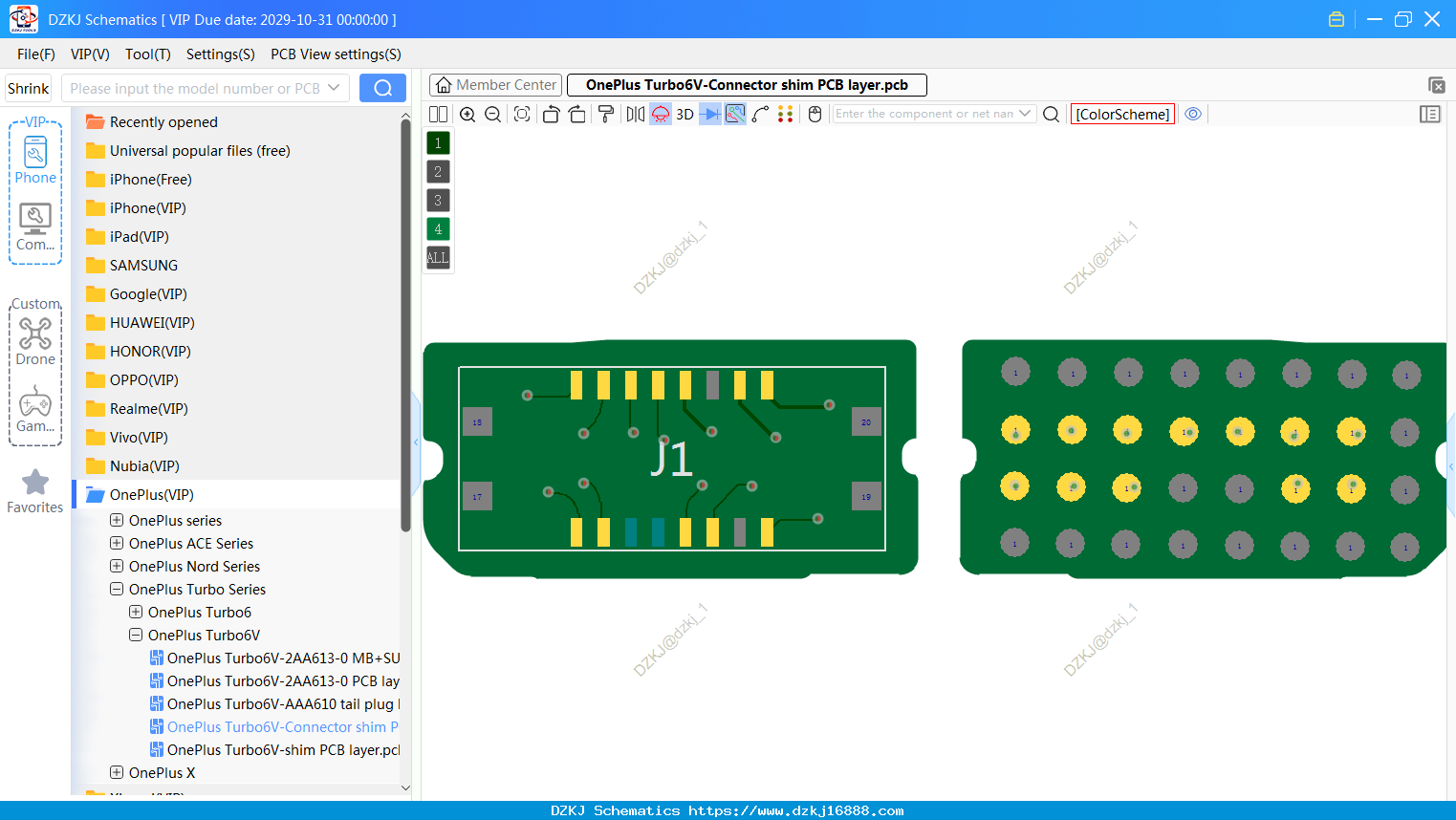Switch to the Member Center tab

495,85
